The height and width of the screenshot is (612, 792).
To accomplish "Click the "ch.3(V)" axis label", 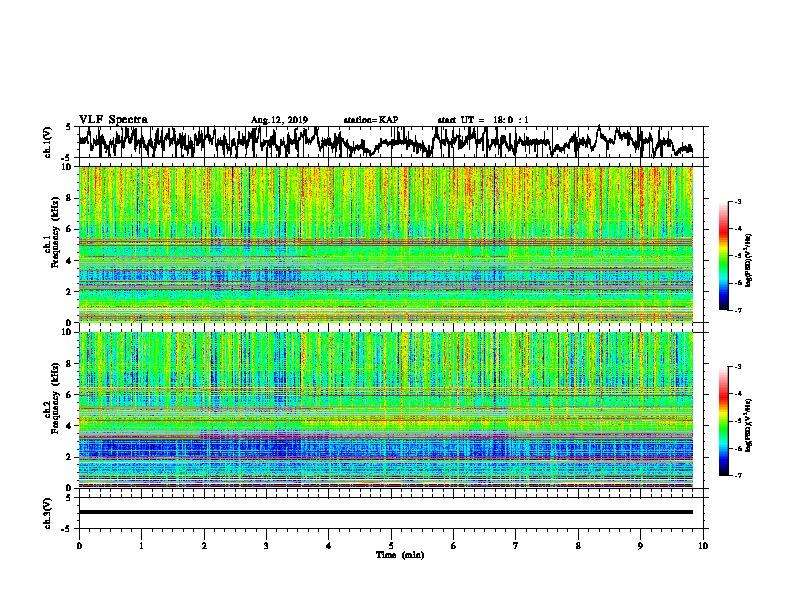I will pyautogui.click(x=48, y=513).
